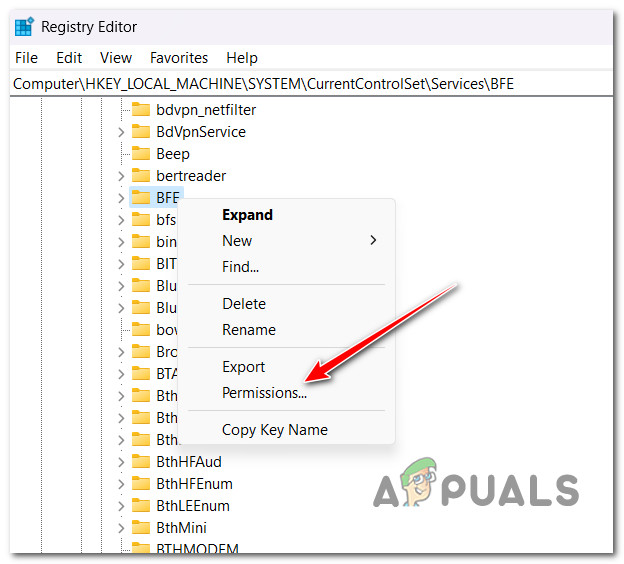Select the bdvpn_netfilter key label
Viewport: 624px width, 564px height.
(x=206, y=110)
